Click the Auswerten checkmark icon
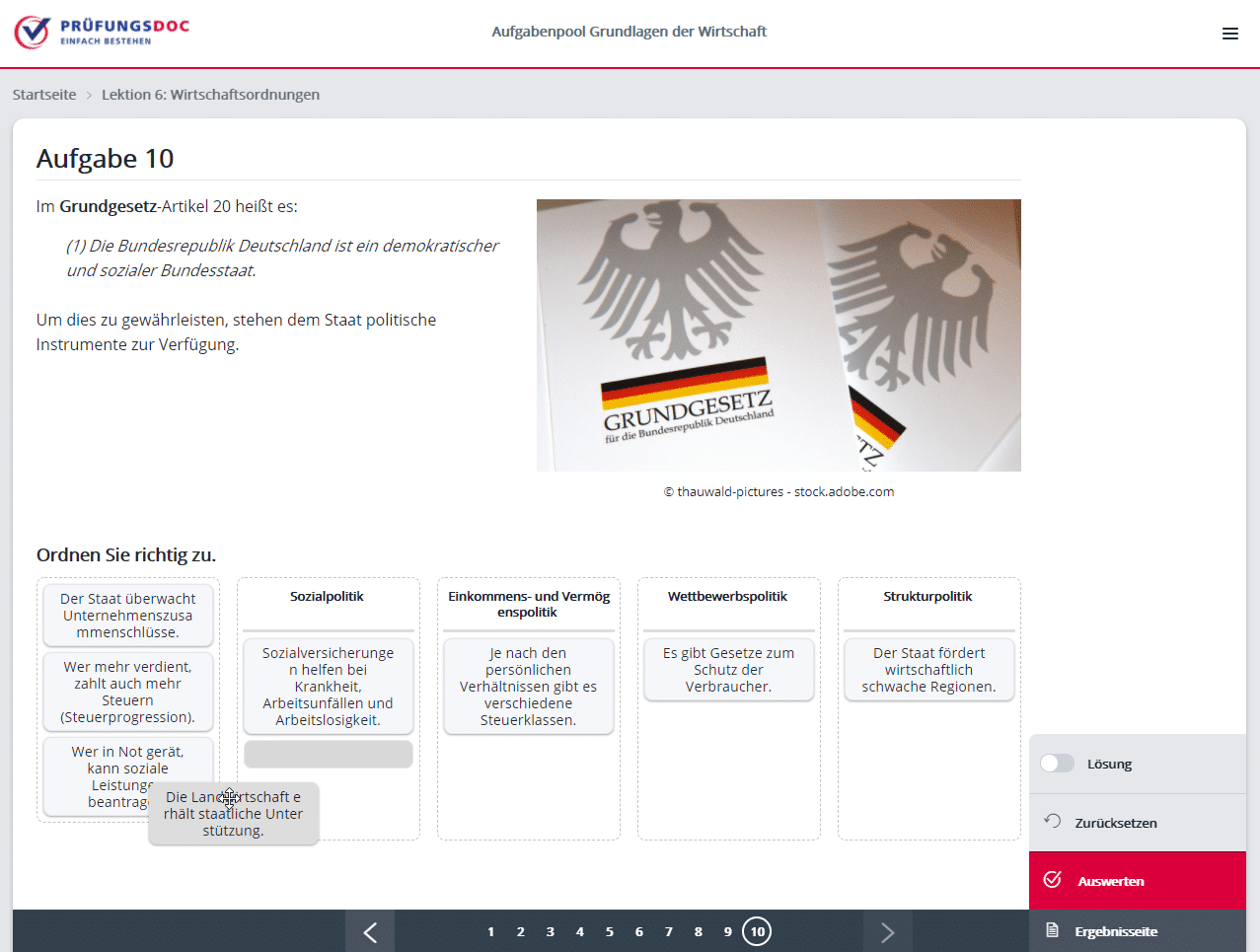The height and width of the screenshot is (952, 1260). pos(1053,880)
